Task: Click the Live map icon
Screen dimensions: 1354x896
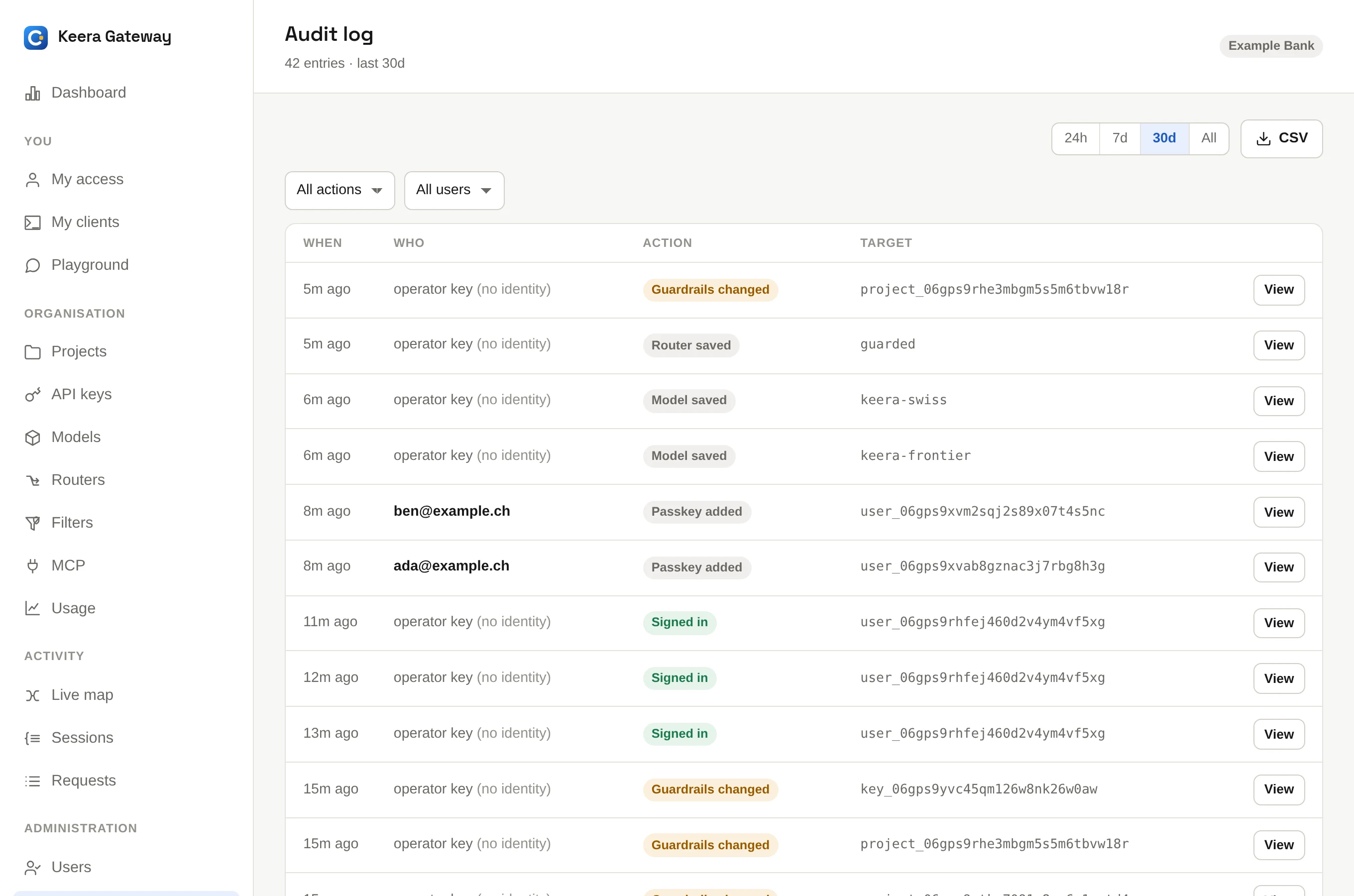Action: (x=32, y=695)
